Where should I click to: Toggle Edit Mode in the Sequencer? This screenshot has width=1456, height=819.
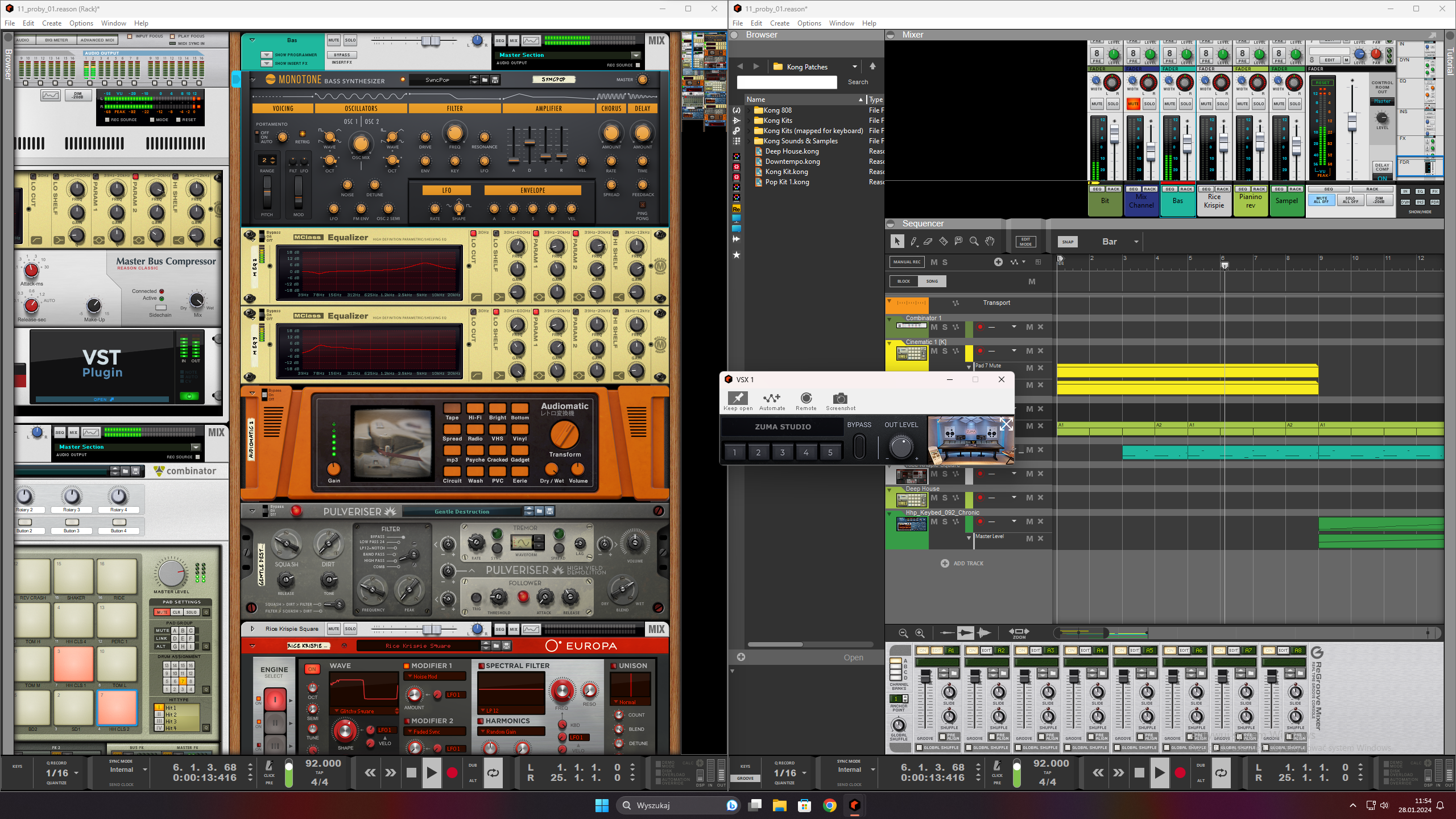tap(1025, 242)
